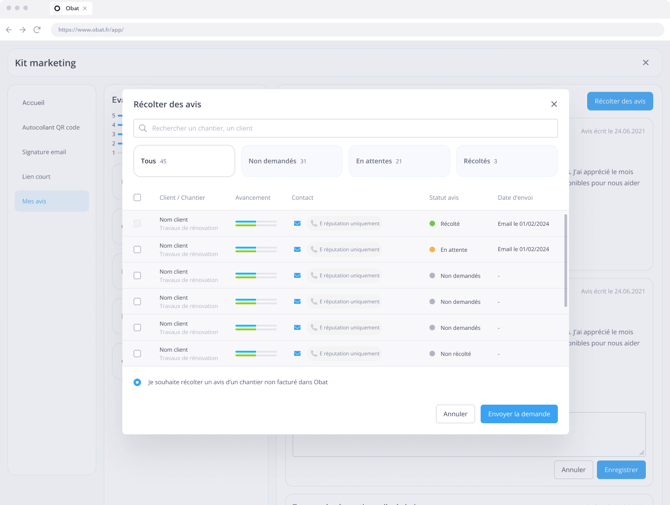Click the email icon in the En attente row
This screenshot has height=505, width=670.
pos(297,250)
